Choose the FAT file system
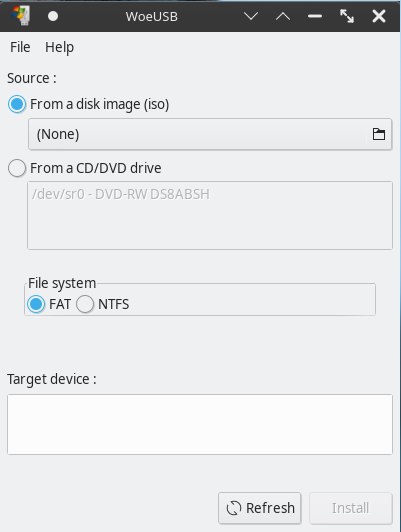 (36, 304)
